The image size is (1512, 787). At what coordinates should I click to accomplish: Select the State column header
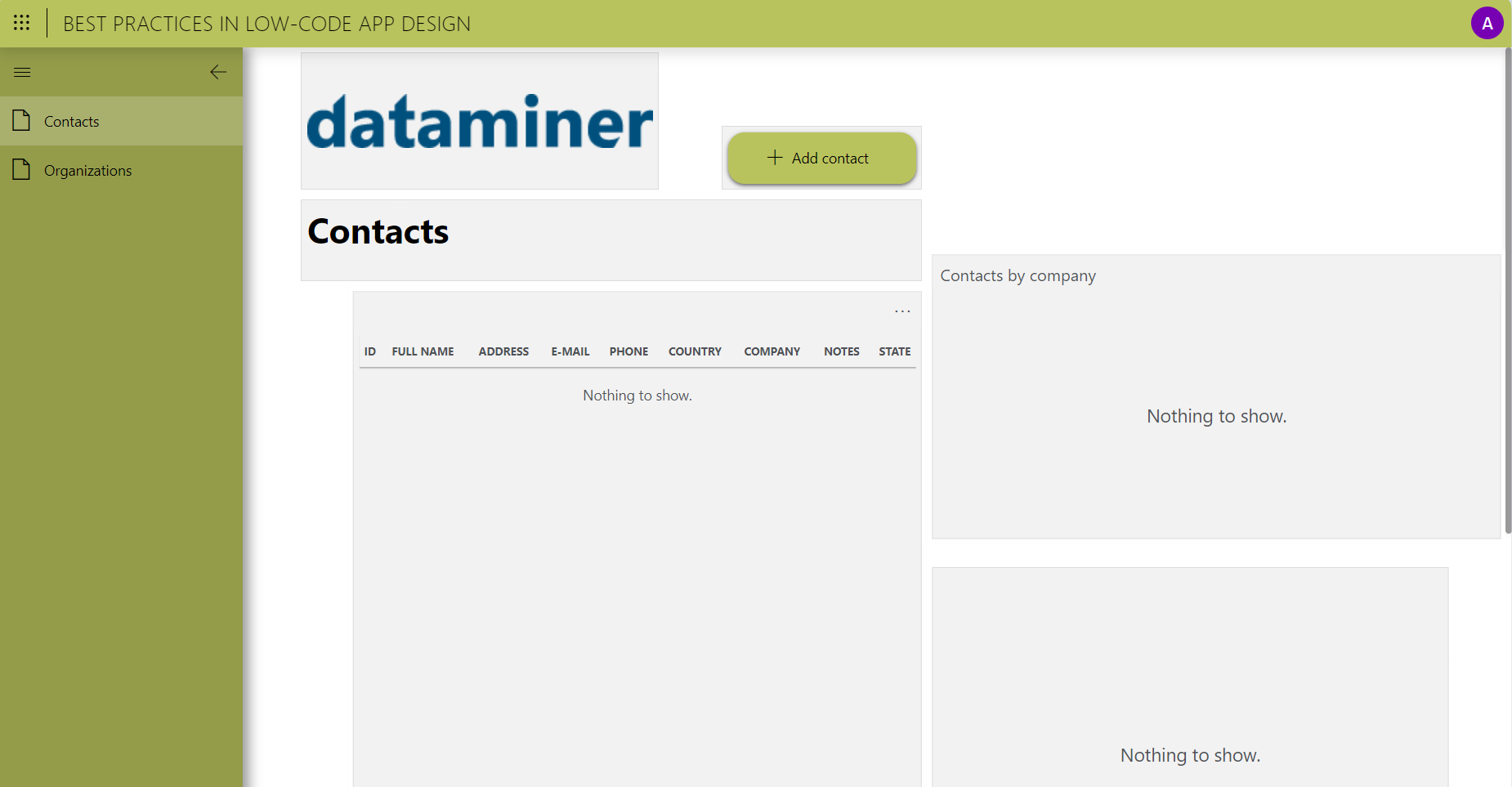pyautogui.click(x=894, y=351)
